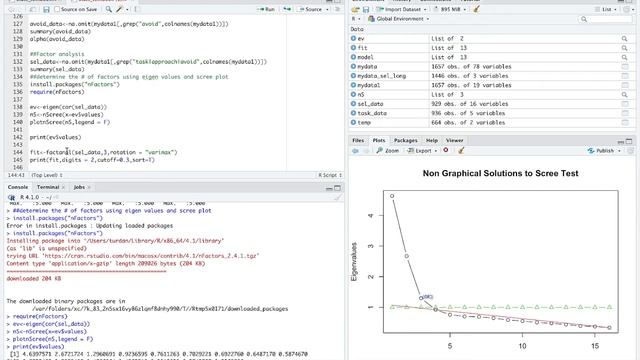Switch to the Jobs tab
The width and height of the screenshot is (640, 360).
(79, 187)
